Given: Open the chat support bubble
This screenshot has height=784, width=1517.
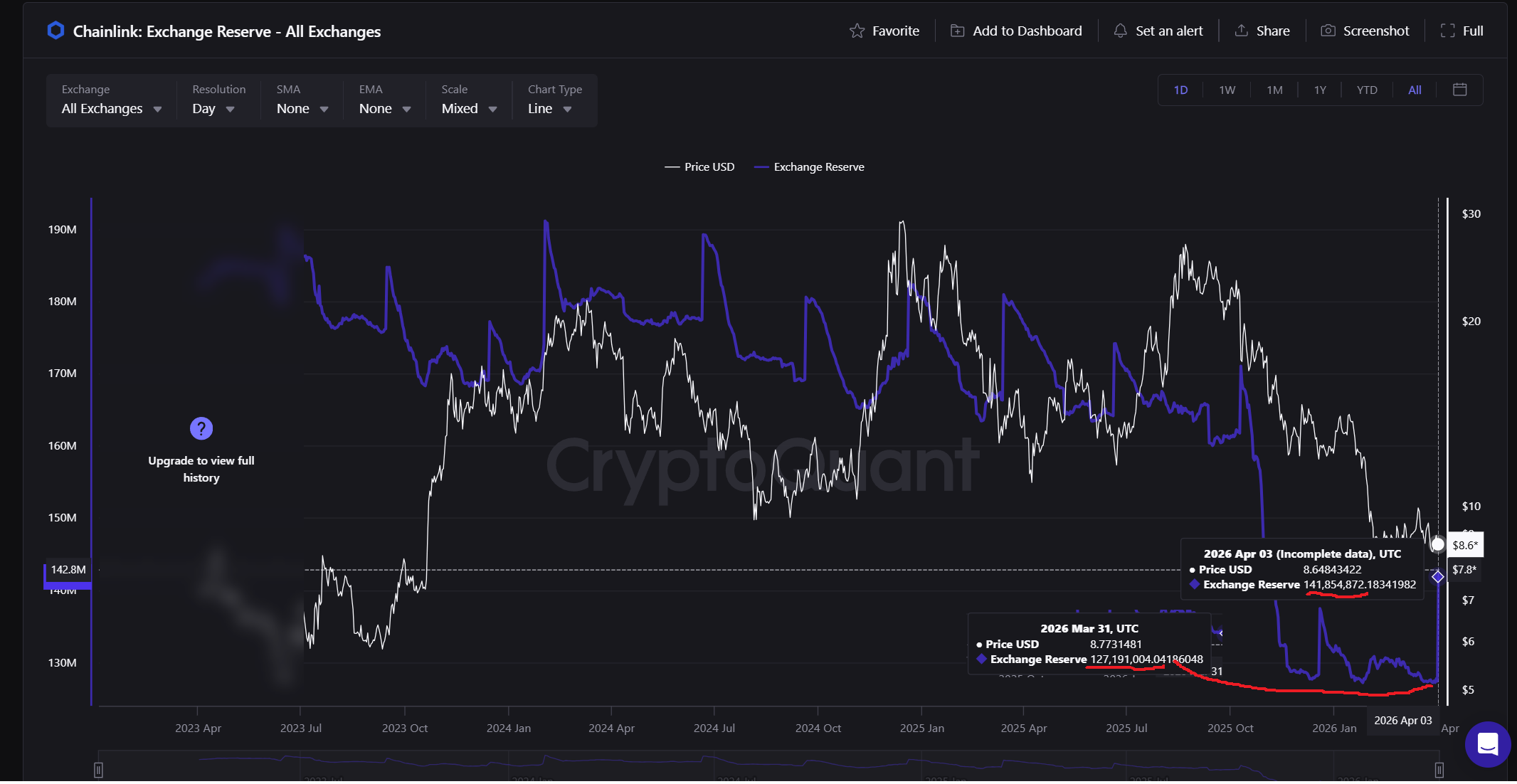Looking at the screenshot, I should pyautogui.click(x=1487, y=744).
